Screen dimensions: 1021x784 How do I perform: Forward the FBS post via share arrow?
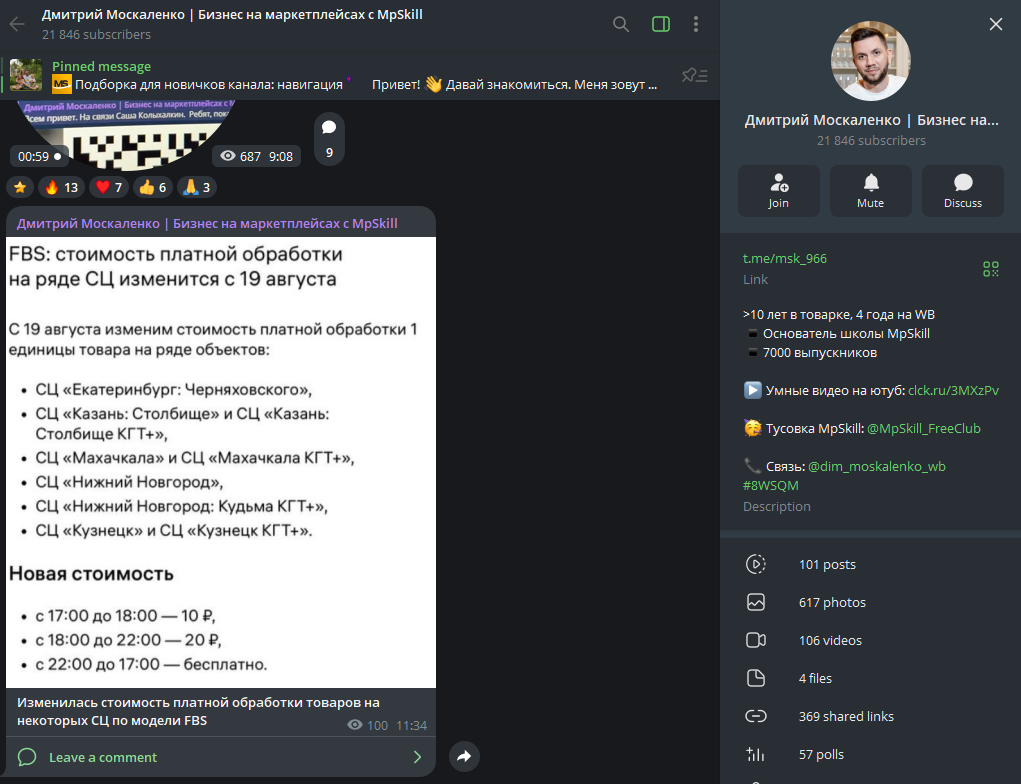click(x=464, y=757)
